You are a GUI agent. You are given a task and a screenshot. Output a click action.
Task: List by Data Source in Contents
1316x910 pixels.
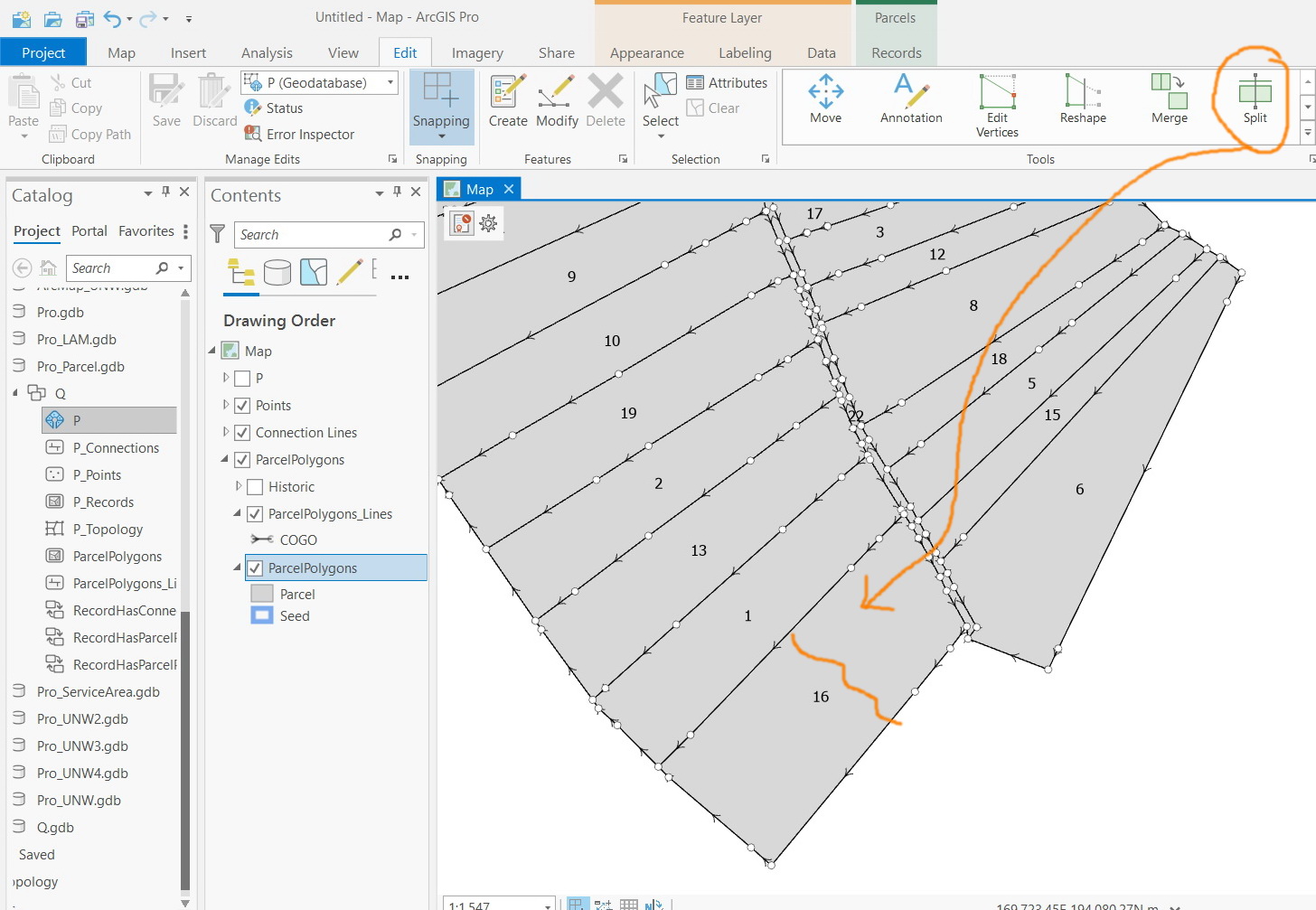(x=277, y=272)
